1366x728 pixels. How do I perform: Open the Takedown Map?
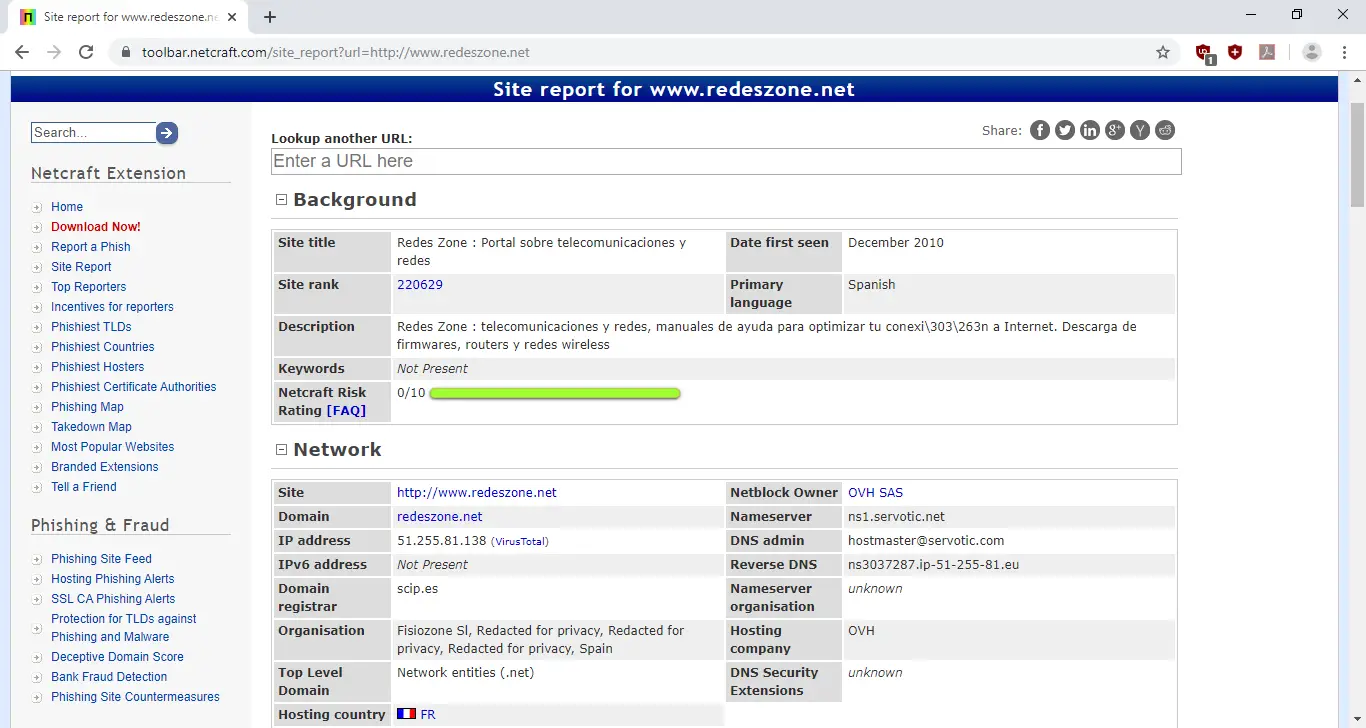tap(91, 427)
